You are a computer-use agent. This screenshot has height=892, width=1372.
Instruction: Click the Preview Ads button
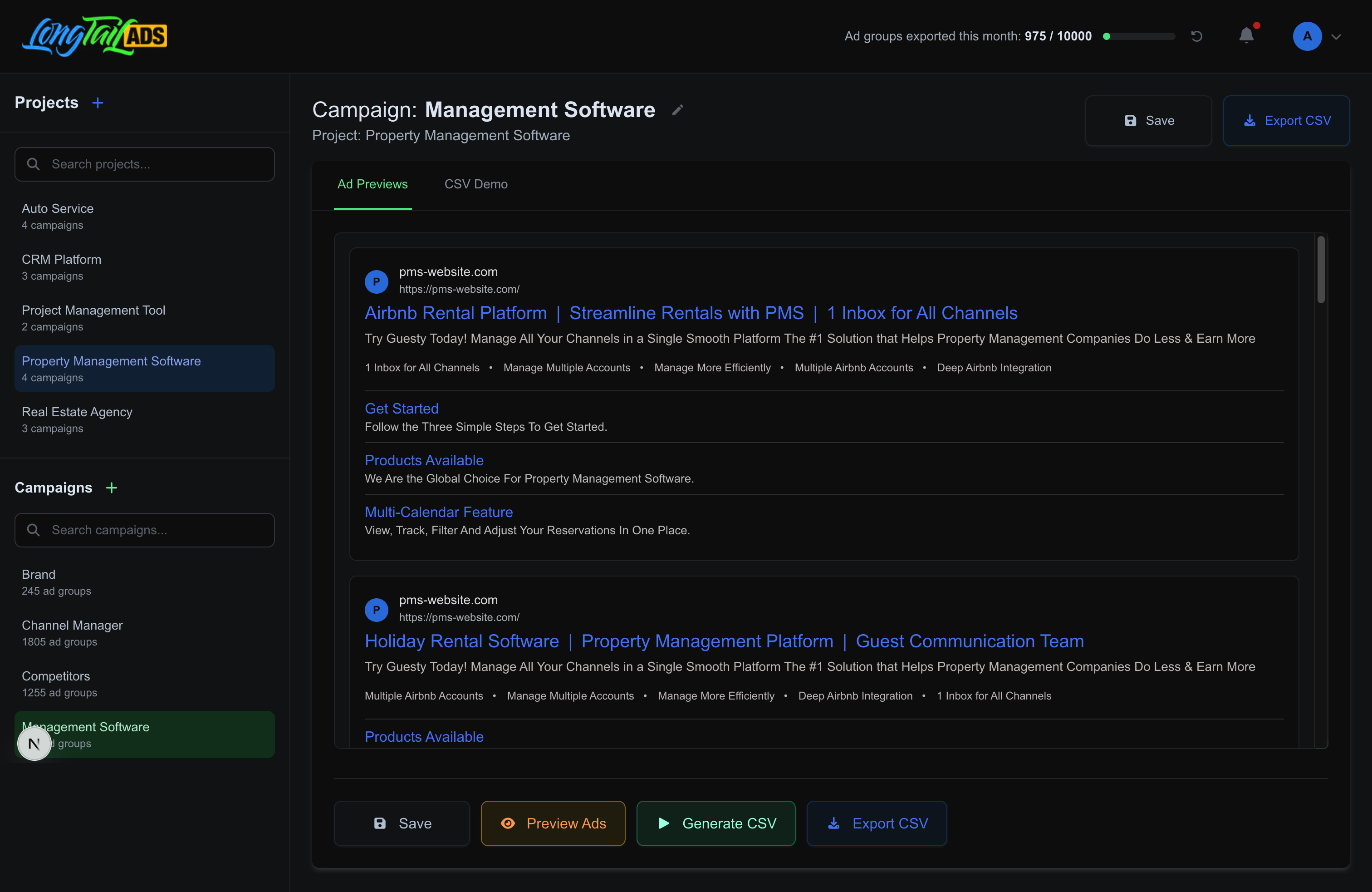coord(553,823)
